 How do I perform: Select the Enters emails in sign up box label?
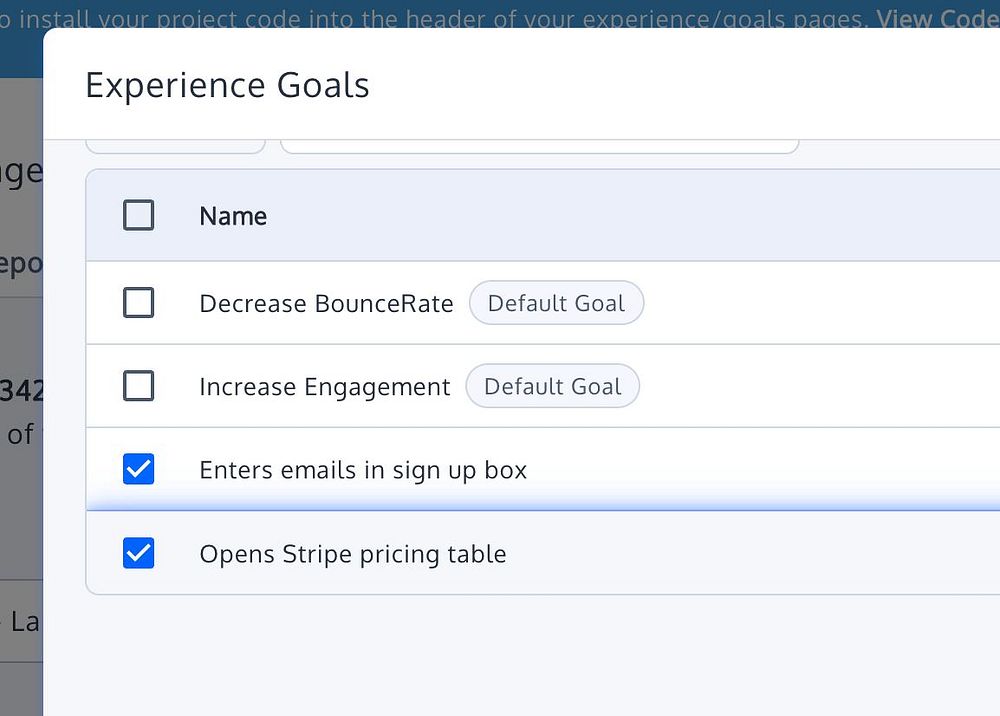363,470
